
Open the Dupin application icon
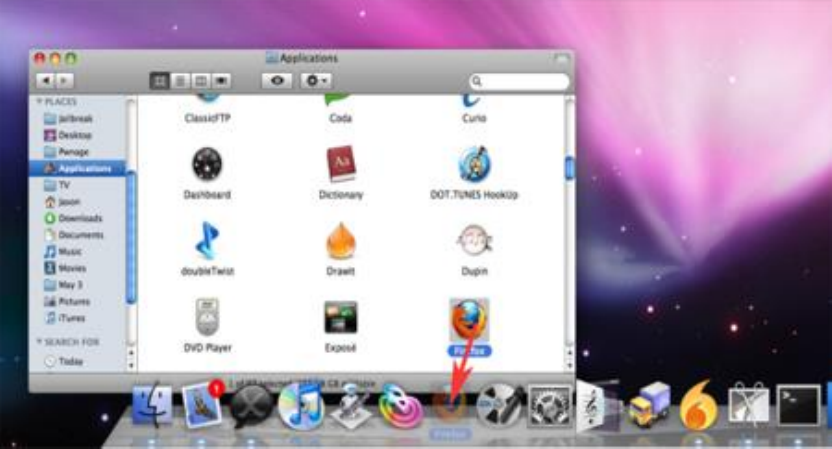(474, 240)
